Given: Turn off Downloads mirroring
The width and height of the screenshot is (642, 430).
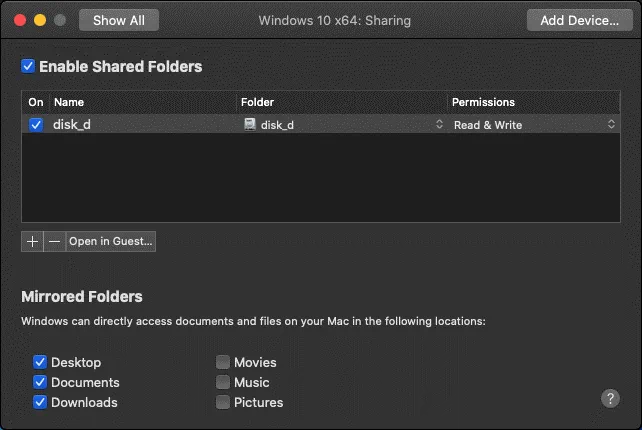Looking at the screenshot, I should [40, 402].
